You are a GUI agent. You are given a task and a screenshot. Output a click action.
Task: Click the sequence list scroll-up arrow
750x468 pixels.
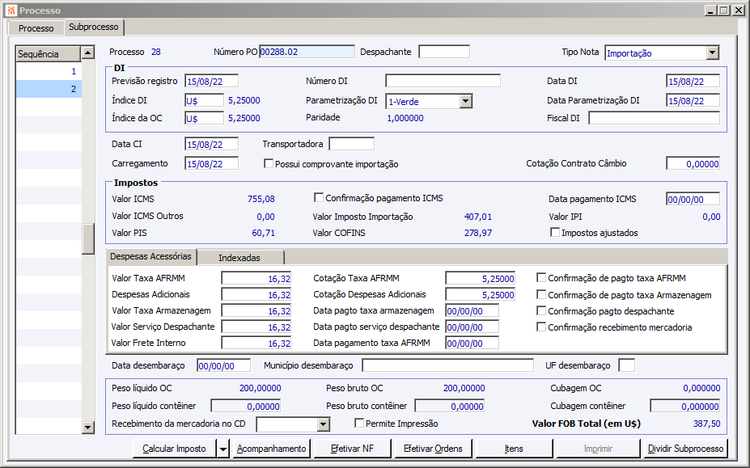click(x=88, y=53)
